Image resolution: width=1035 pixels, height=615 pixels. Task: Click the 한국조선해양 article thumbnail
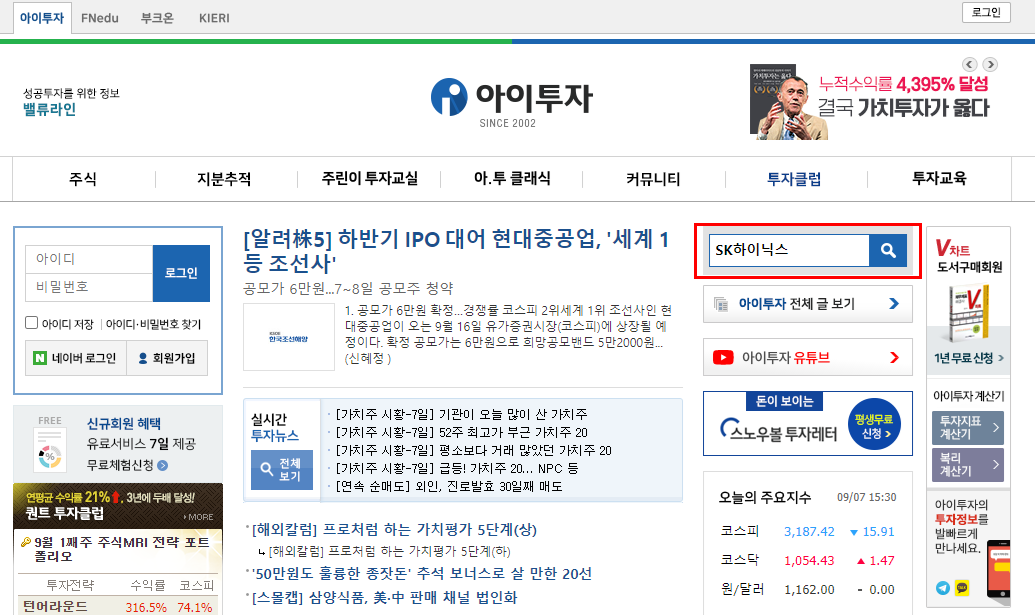click(x=289, y=337)
